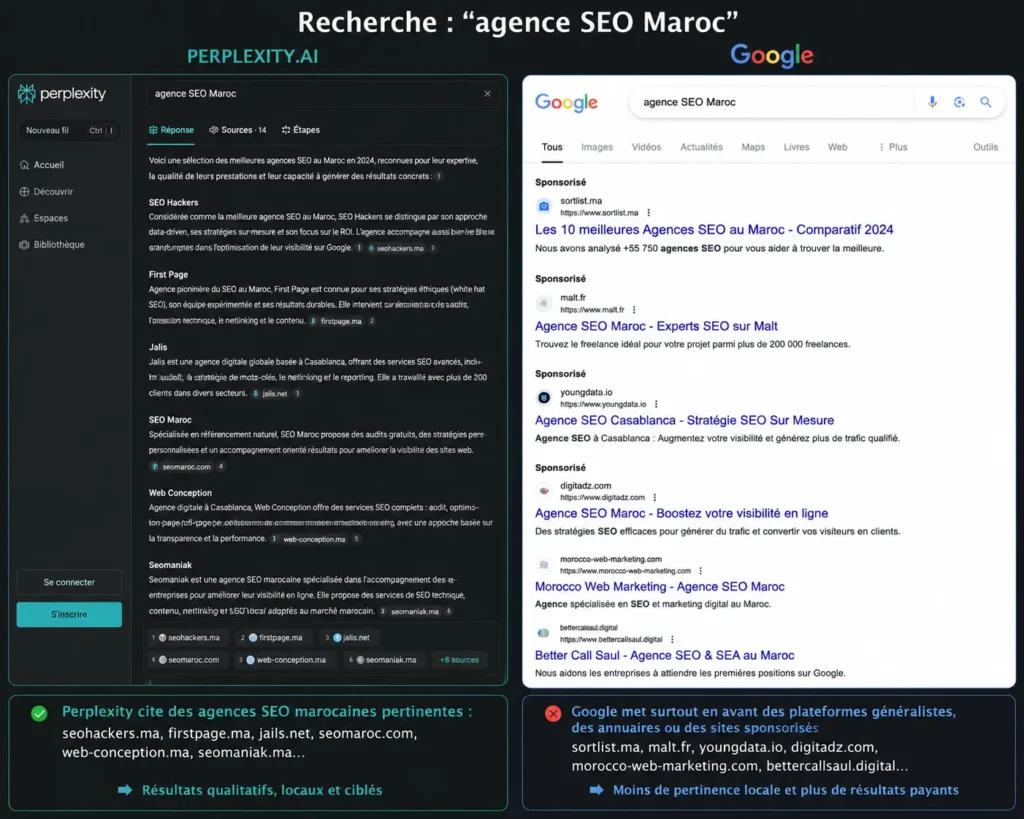Select the Réponse tab in Perplexity
This screenshot has width=1024, height=819.
171,130
